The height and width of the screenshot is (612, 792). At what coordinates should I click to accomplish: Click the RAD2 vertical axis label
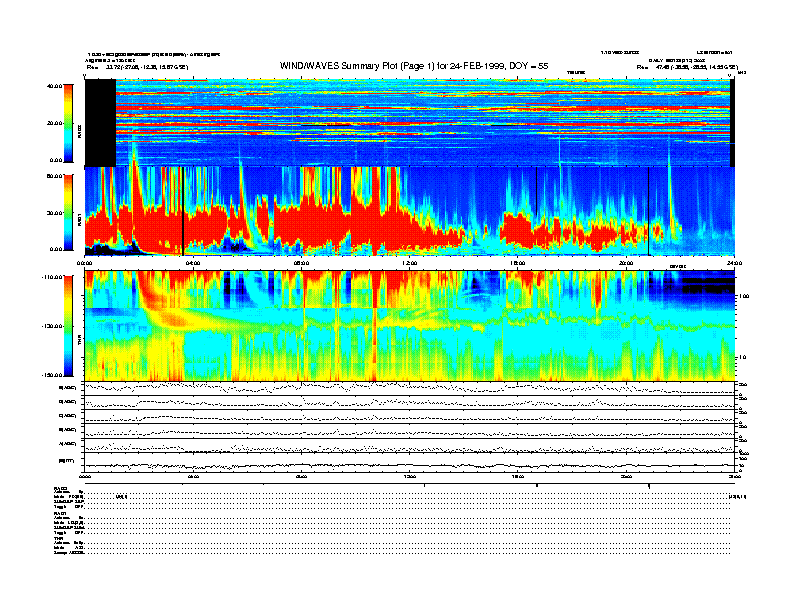point(79,132)
